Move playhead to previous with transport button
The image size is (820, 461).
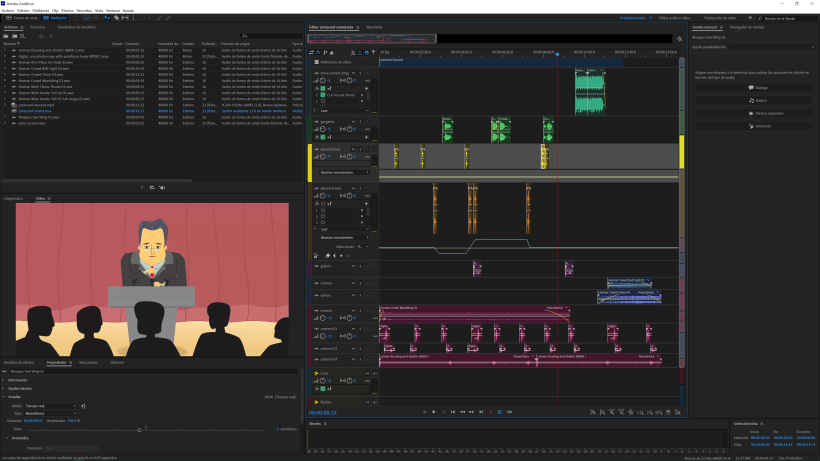(453, 412)
